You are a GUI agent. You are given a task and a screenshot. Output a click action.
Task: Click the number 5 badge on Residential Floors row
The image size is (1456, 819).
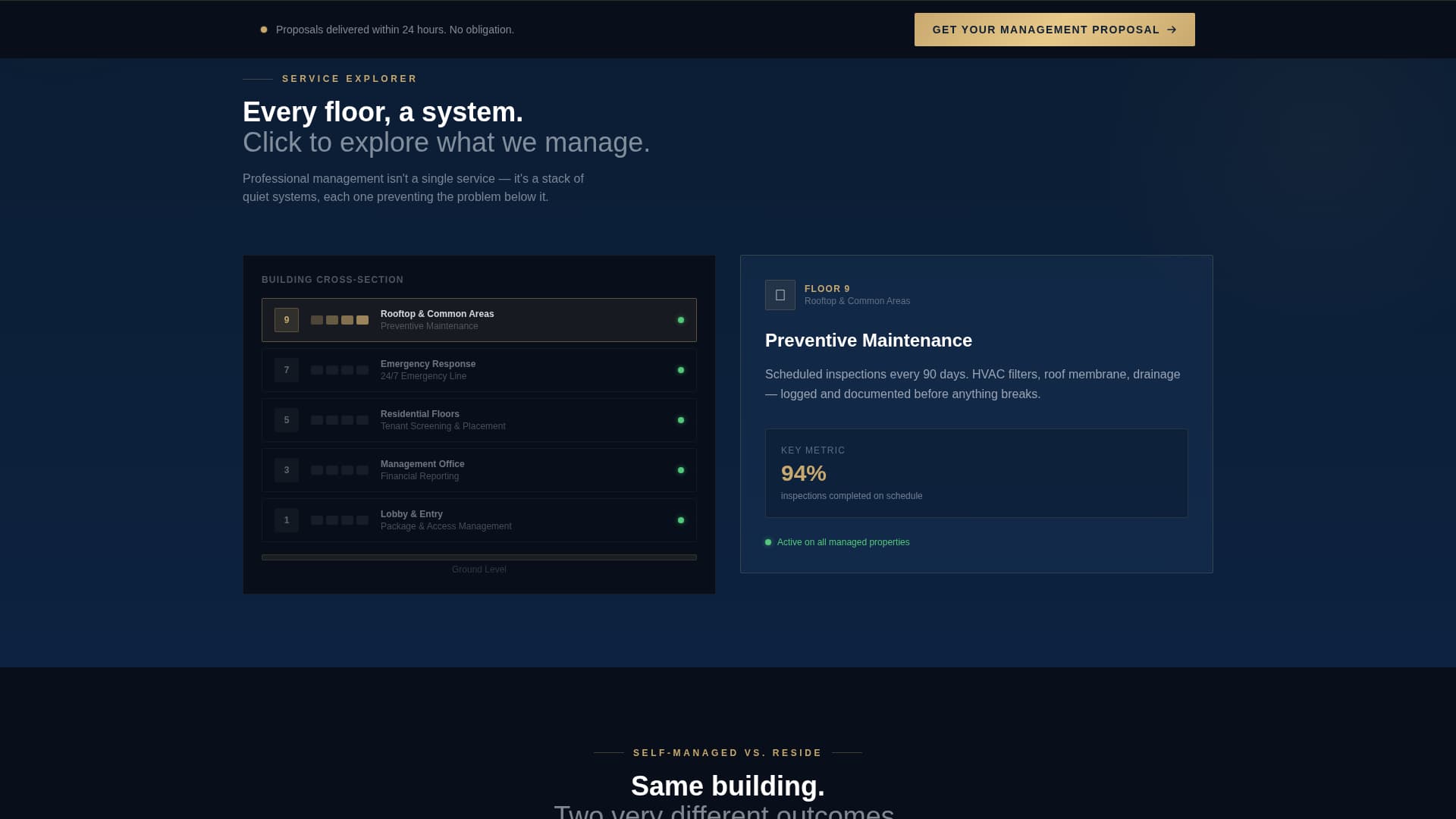pyautogui.click(x=286, y=420)
